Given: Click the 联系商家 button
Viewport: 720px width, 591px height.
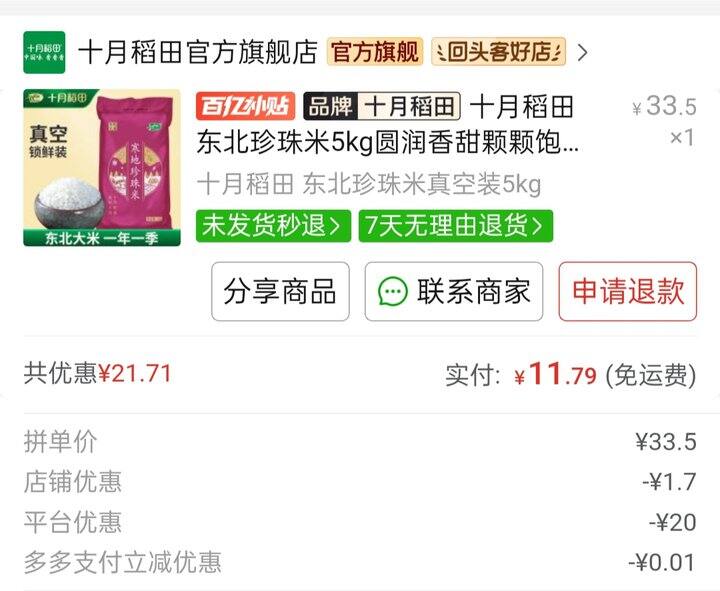Looking at the screenshot, I should click(x=454, y=292).
